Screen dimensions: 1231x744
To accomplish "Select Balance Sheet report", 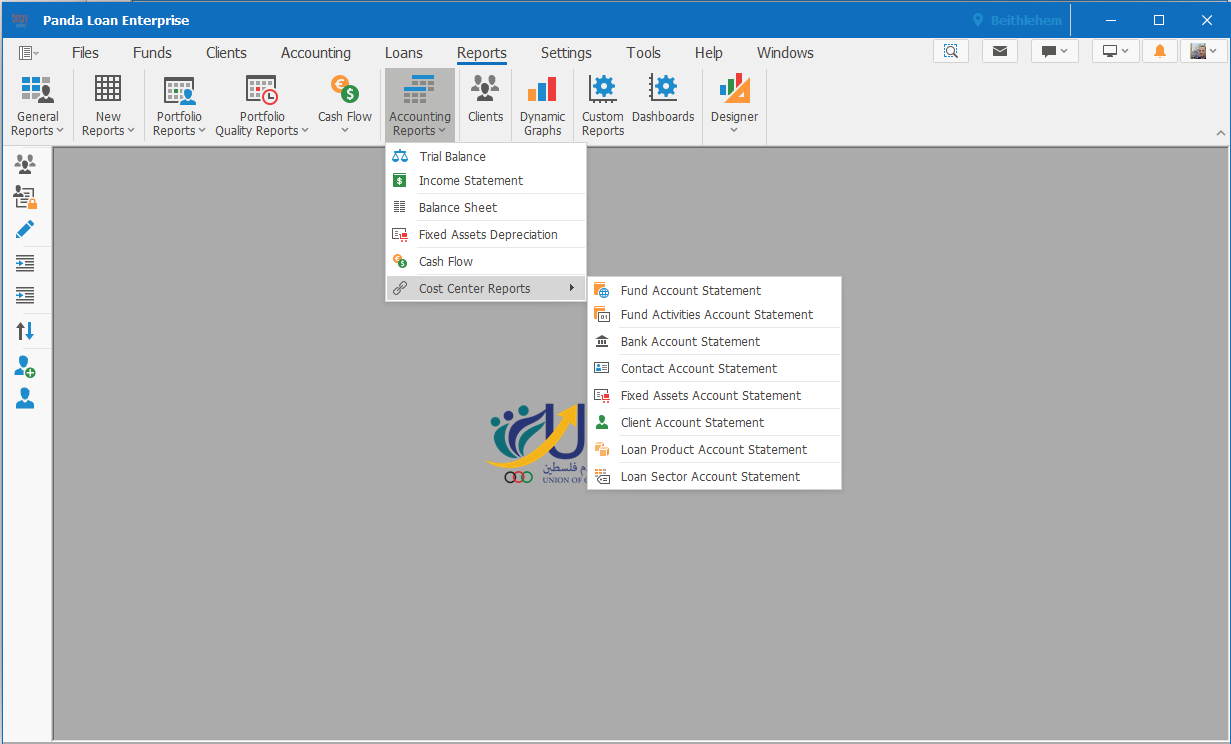I will point(486,207).
